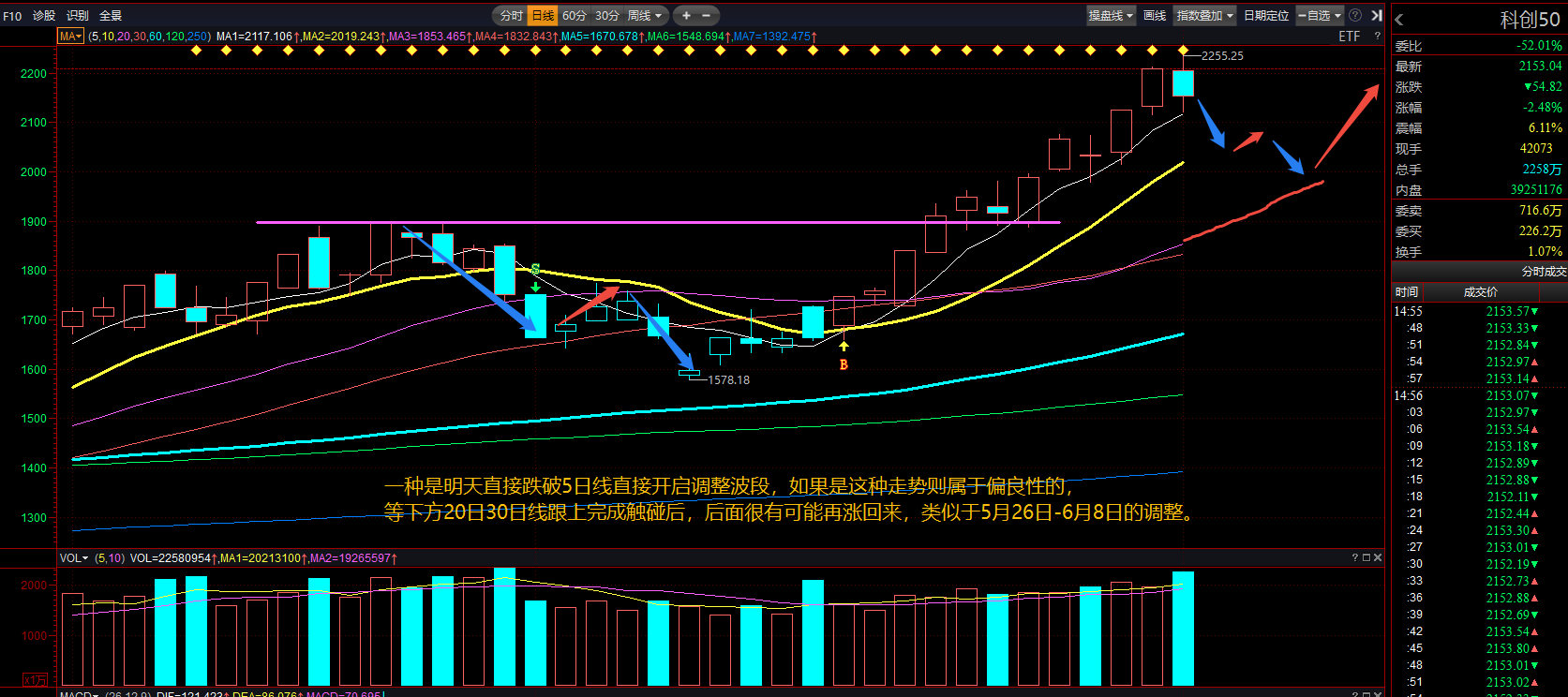Collapse side panel with left chevron
Image resolution: width=1568 pixels, height=697 pixels.
click(x=1399, y=19)
